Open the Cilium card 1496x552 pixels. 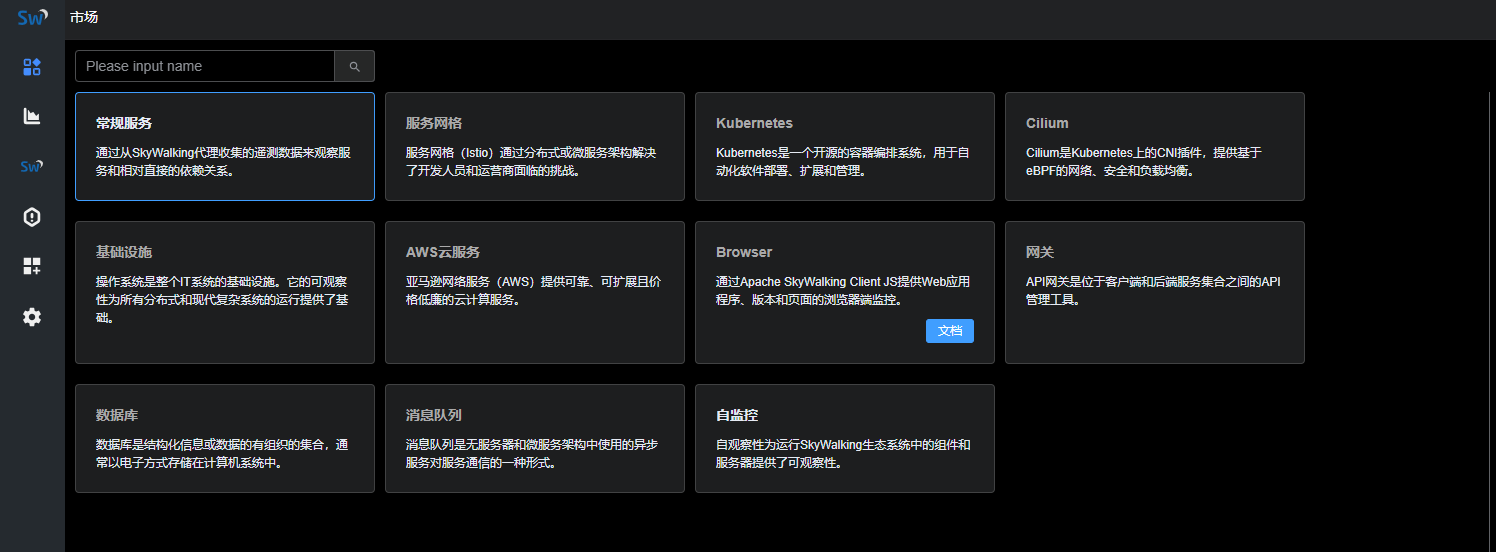point(1155,147)
